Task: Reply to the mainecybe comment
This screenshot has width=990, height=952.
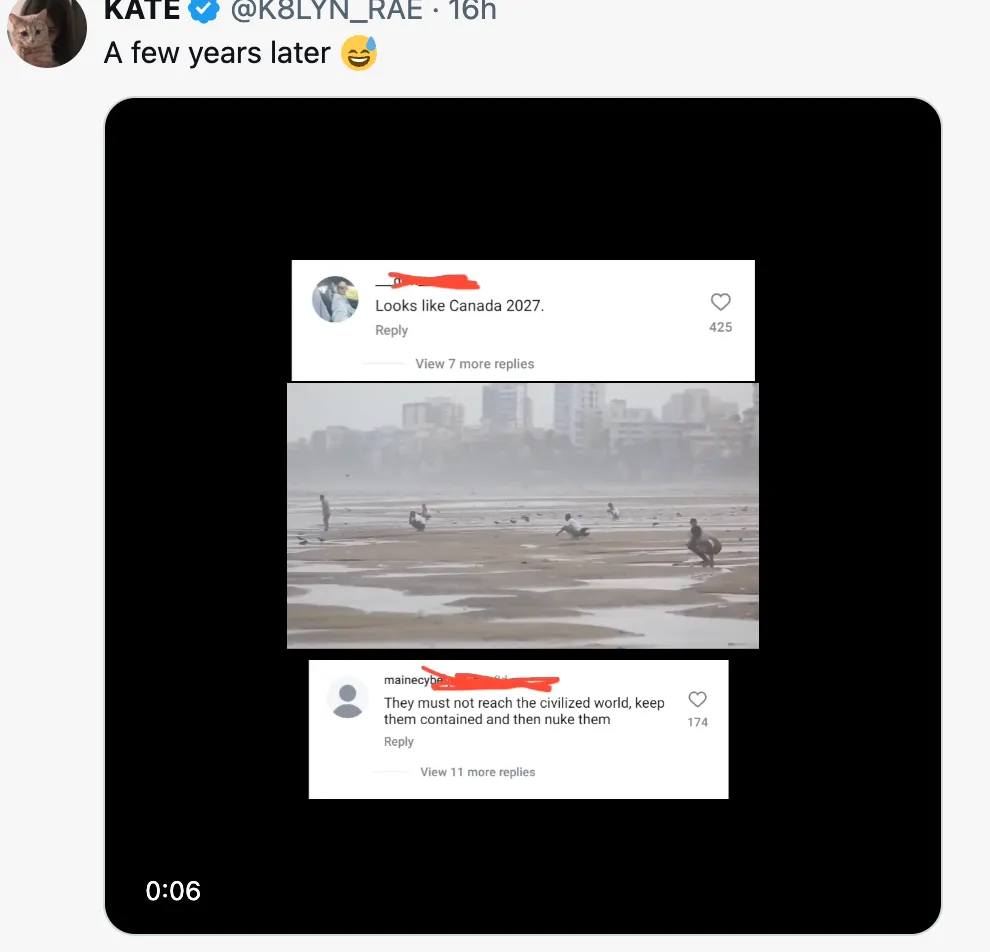Action: (x=398, y=742)
